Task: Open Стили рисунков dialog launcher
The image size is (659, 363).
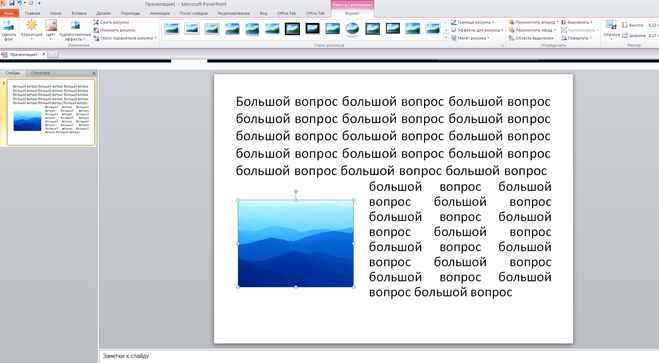Action: pos(502,45)
